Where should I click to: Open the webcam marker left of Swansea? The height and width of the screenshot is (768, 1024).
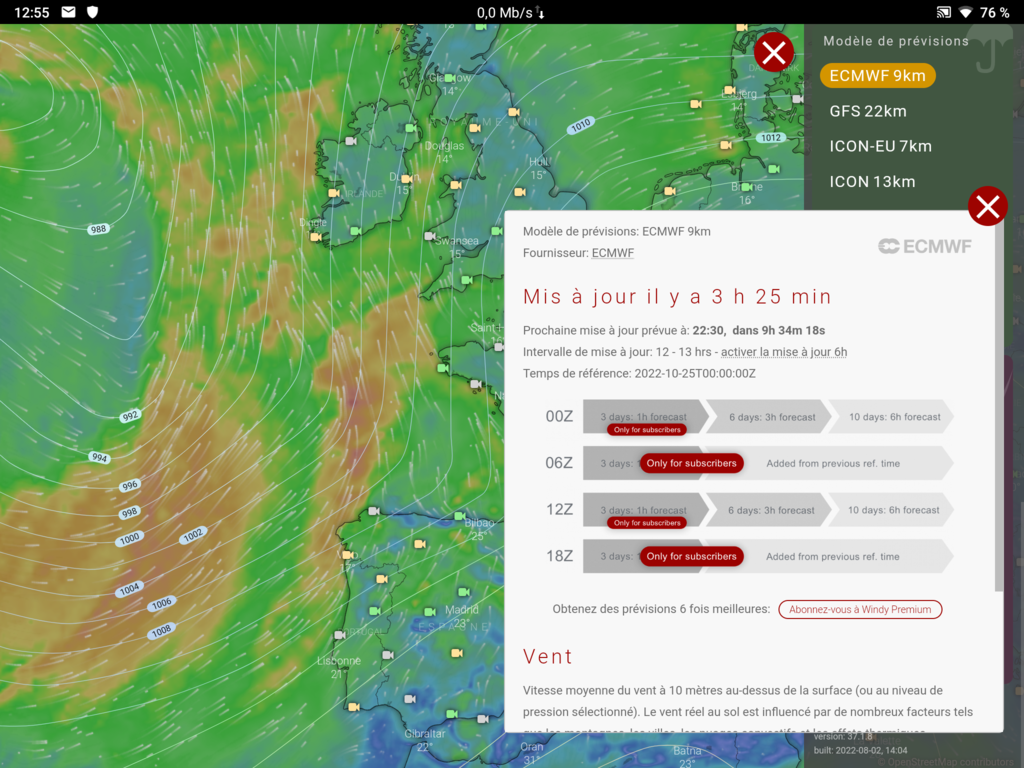click(429, 236)
